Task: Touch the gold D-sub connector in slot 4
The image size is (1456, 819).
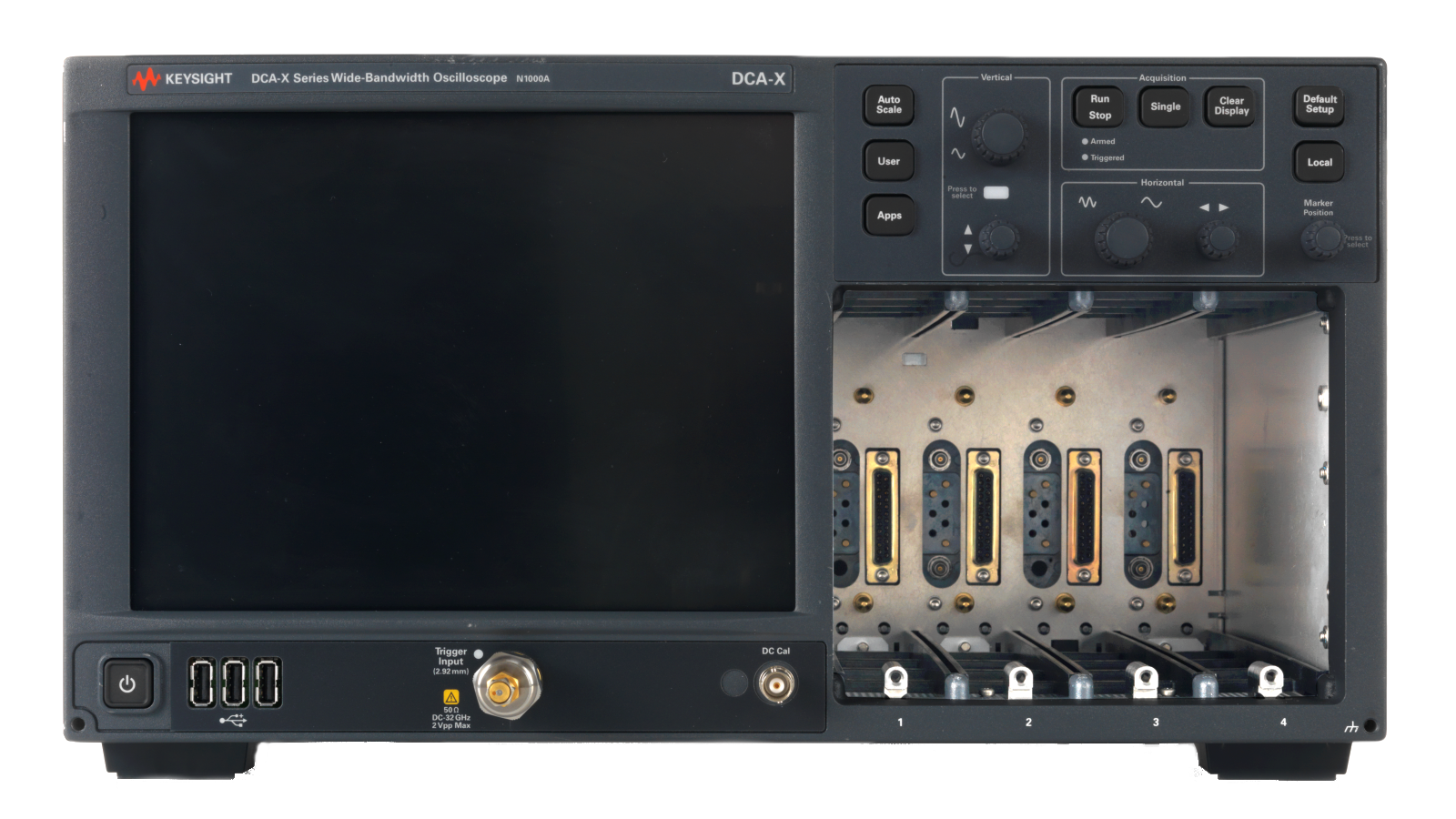Action: pos(1184,516)
